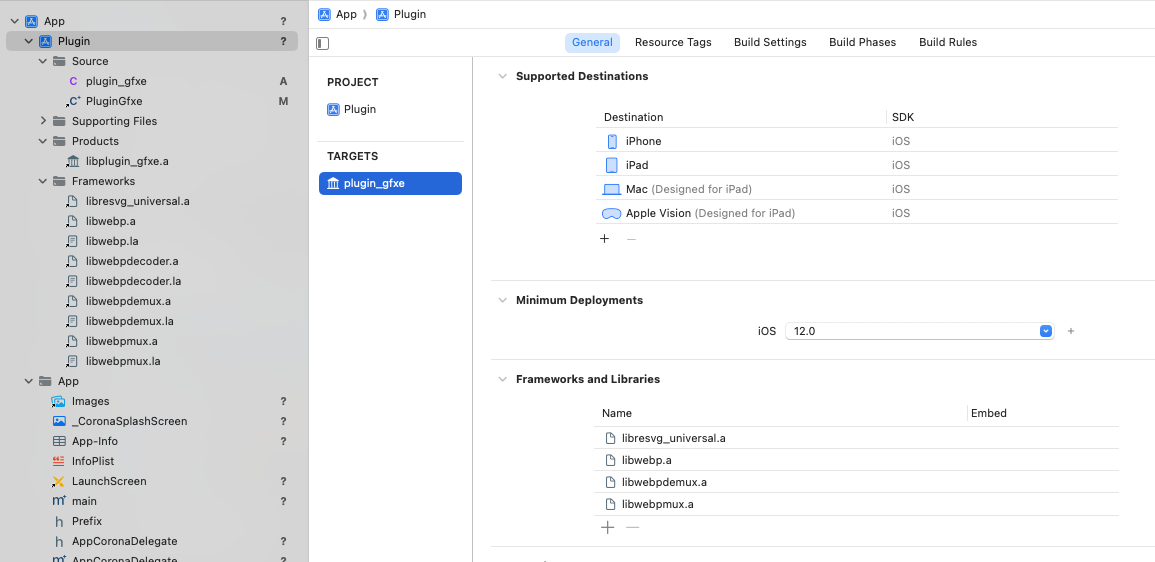This screenshot has width=1155, height=562.
Task: Click libwebp.la file icon in navigator
Action: pos(72,241)
